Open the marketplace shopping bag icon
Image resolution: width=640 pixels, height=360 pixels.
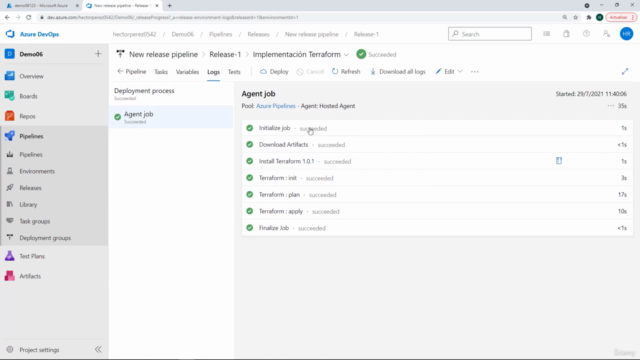click(x=566, y=34)
